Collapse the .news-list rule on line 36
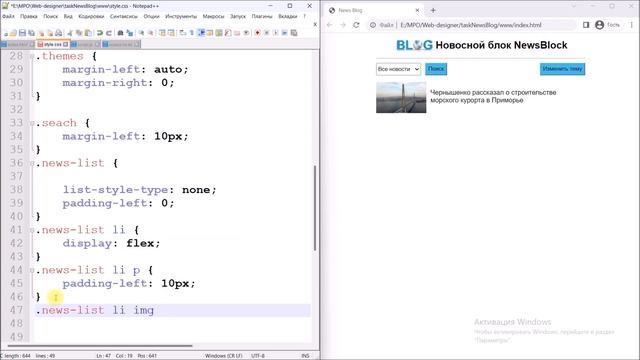This screenshot has width=640, height=360. tap(31, 163)
